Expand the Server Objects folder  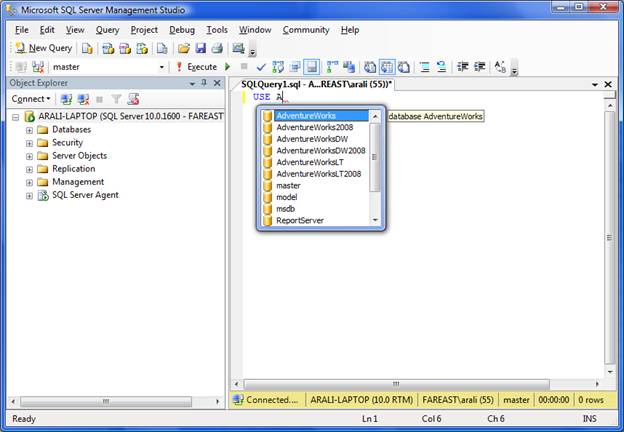29,156
